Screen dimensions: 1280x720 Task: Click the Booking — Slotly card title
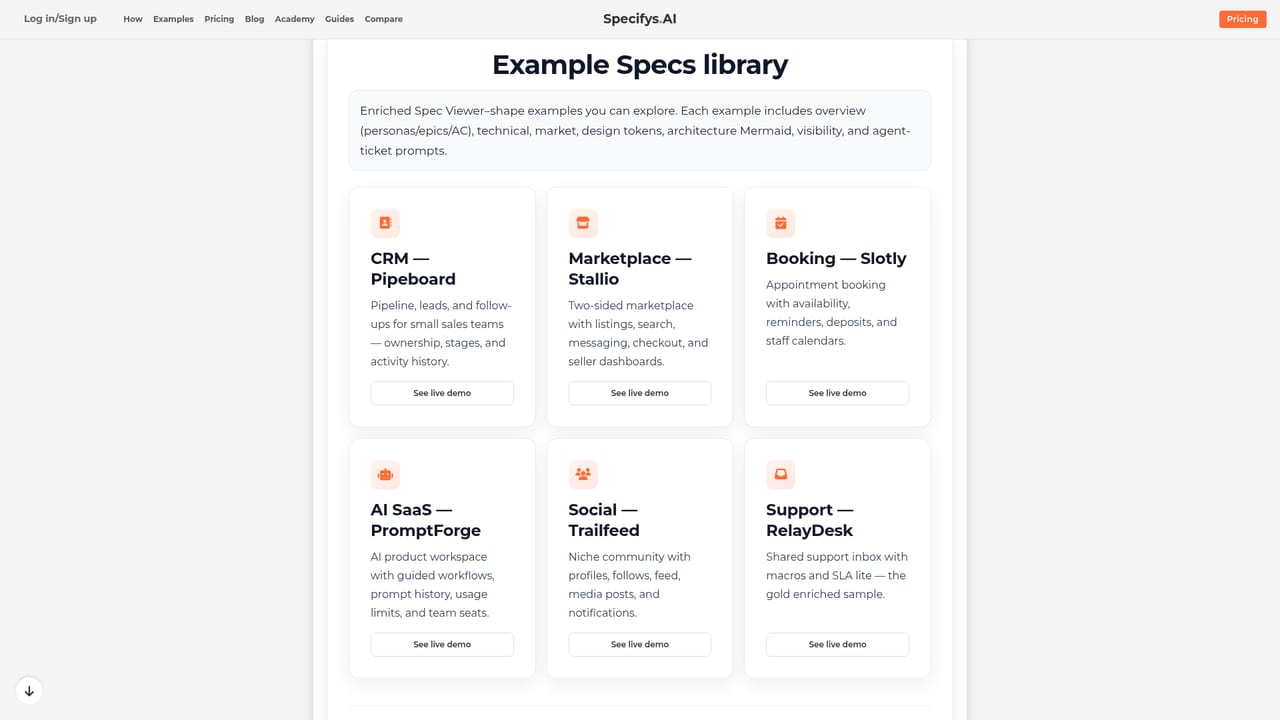click(x=836, y=258)
